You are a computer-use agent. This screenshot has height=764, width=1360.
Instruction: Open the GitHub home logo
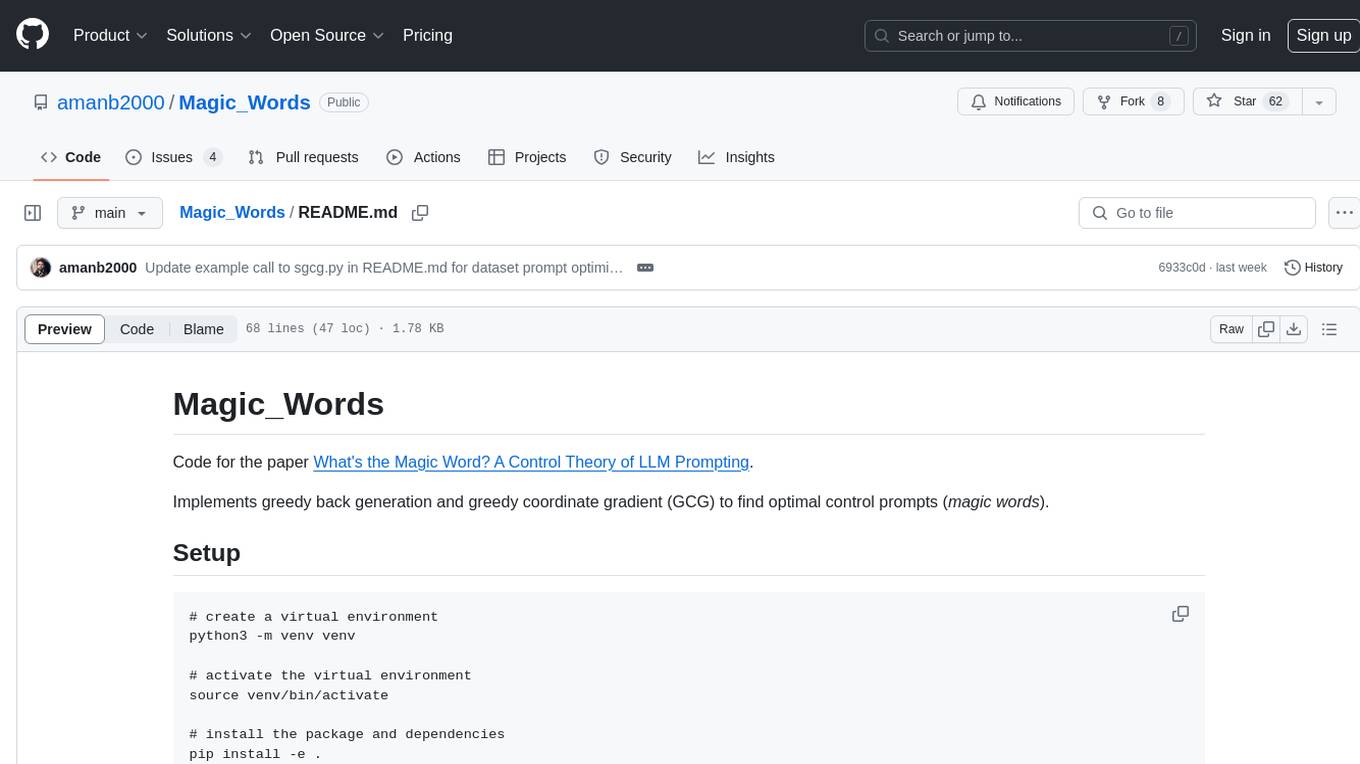click(32, 35)
